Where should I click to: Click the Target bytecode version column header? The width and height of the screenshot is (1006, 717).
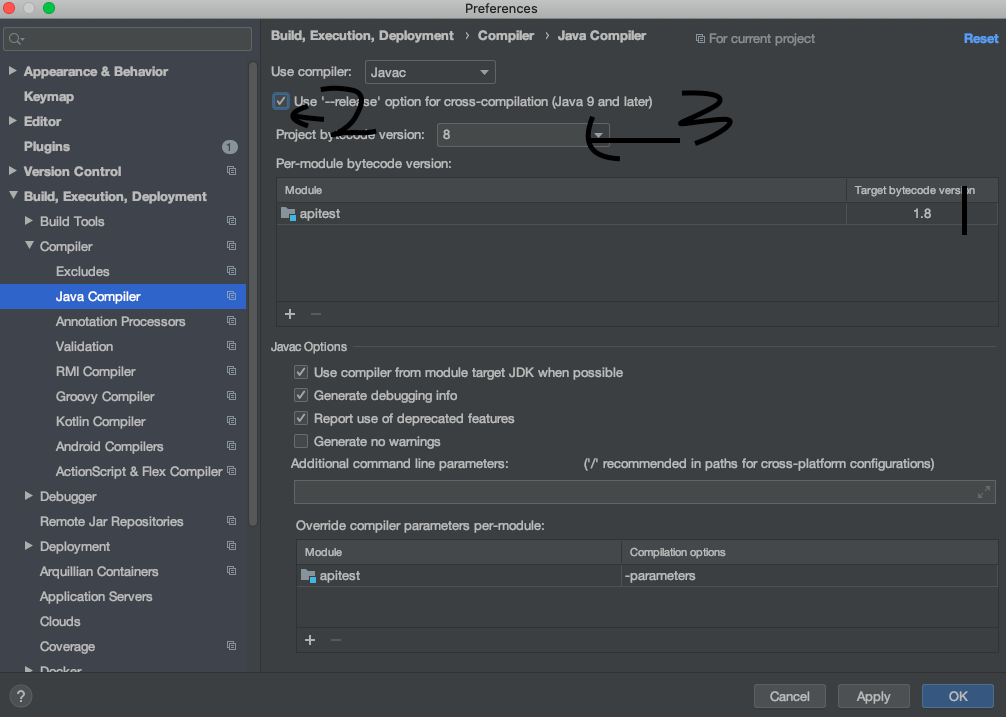pyautogui.click(x=922, y=190)
